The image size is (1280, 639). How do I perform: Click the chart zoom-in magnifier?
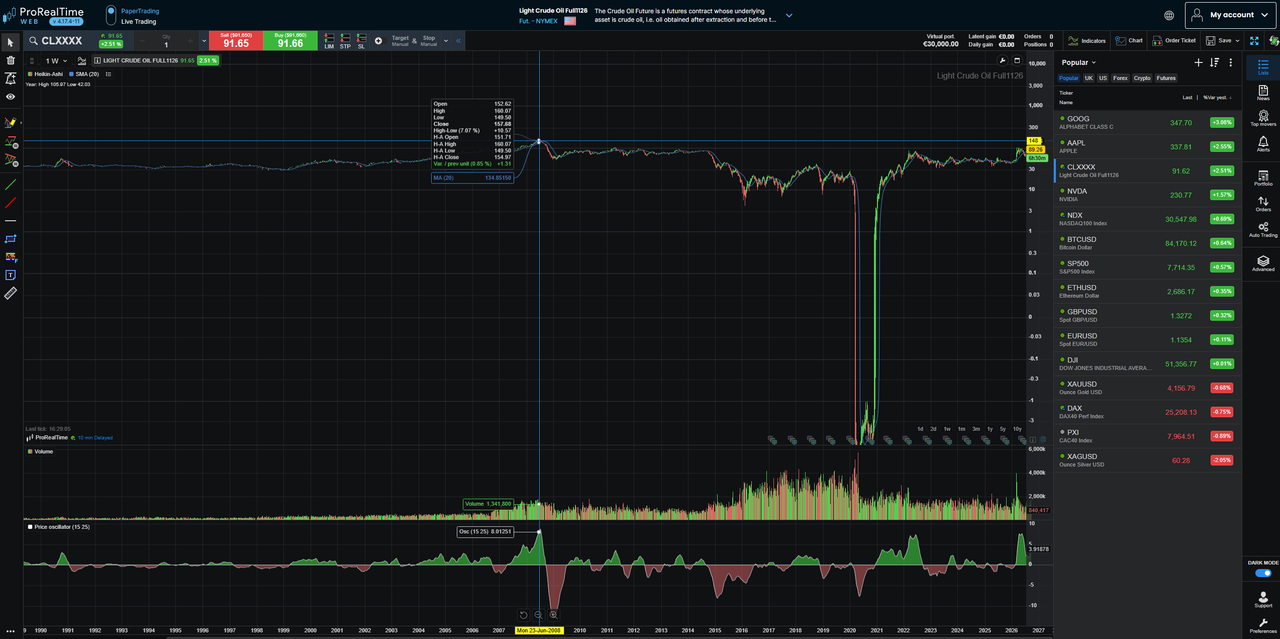[553, 615]
